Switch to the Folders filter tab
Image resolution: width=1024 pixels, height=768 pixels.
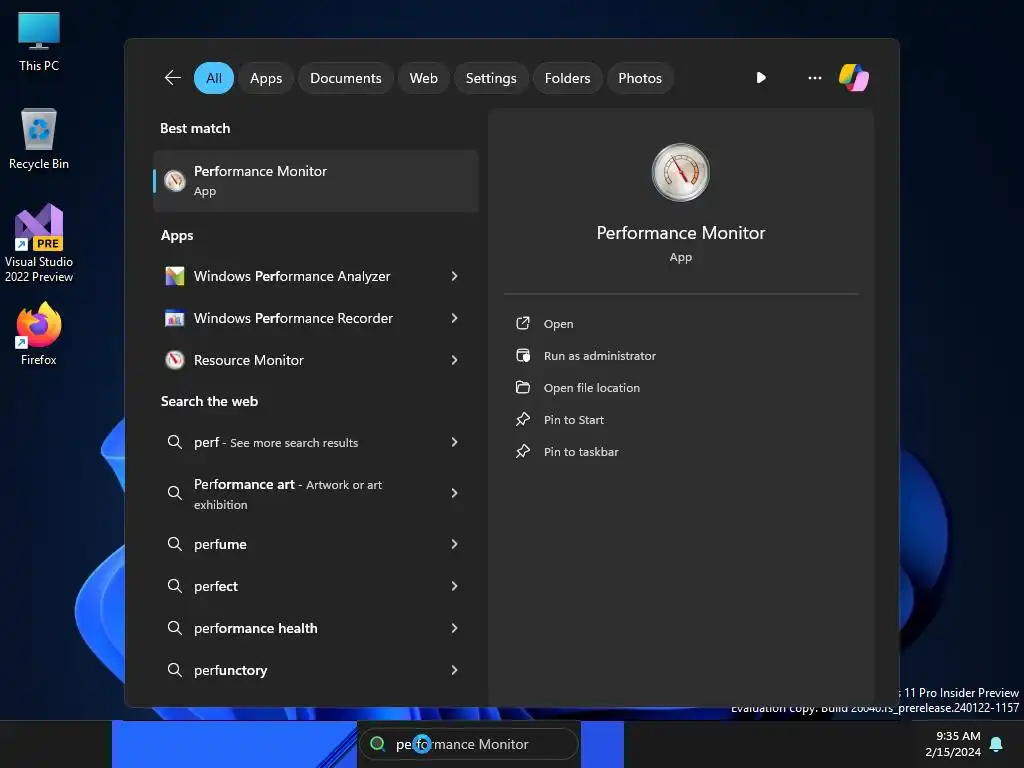click(x=567, y=78)
